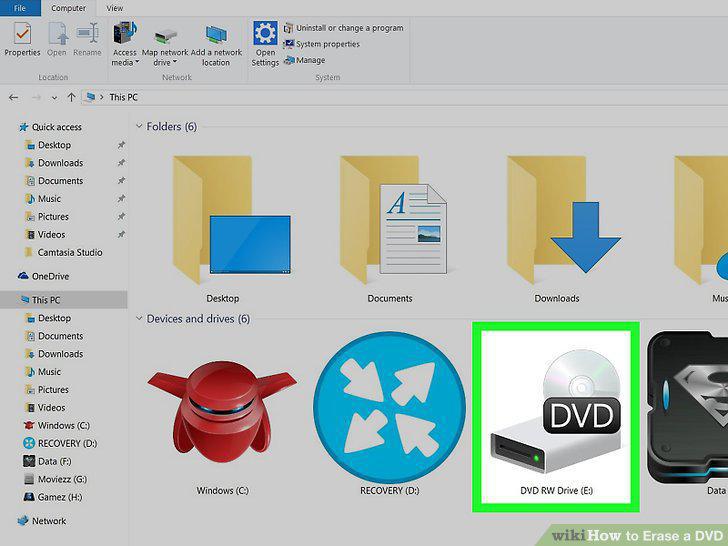The width and height of the screenshot is (728, 546).
Task: Click the Rename ribbon icon
Action: tap(87, 39)
